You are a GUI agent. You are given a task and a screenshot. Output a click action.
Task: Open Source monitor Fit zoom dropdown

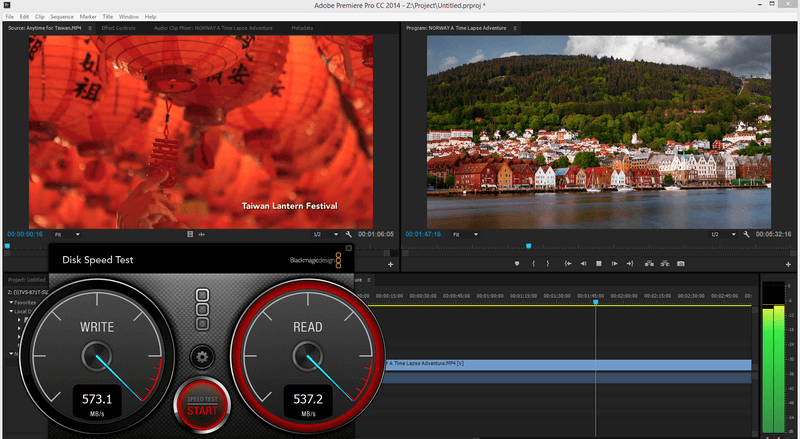tap(67, 234)
